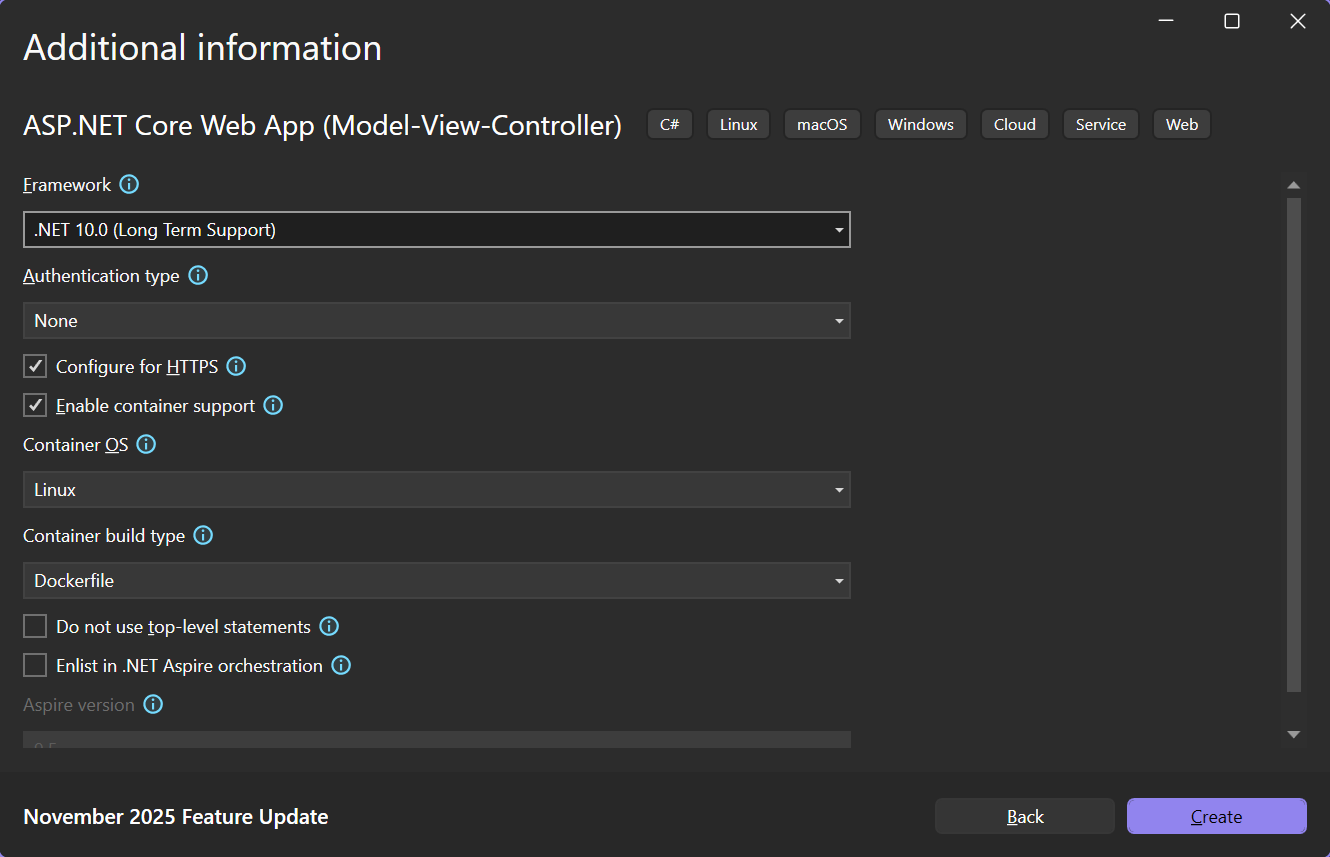Click the .NET Aspire orchestration info icon
Screen dimensions: 1330x857
(x=341, y=665)
